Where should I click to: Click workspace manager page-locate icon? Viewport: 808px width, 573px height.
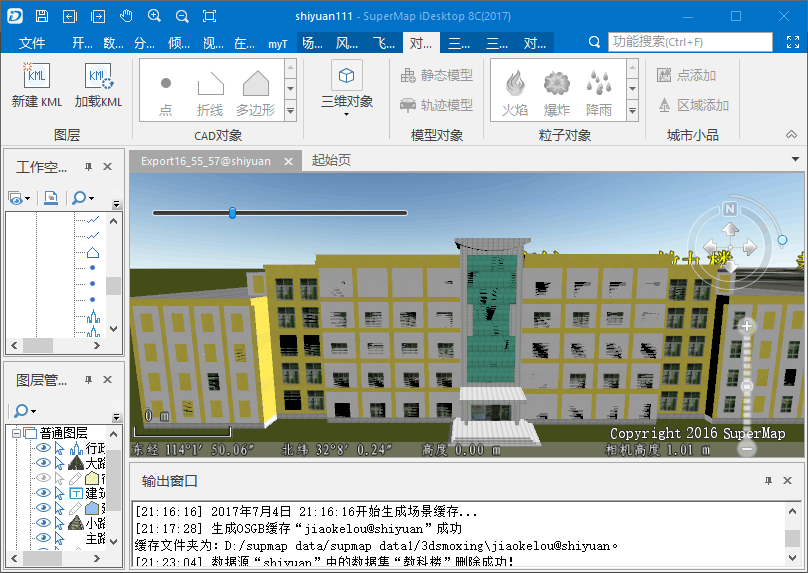pyautogui.click(x=50, y=198)
